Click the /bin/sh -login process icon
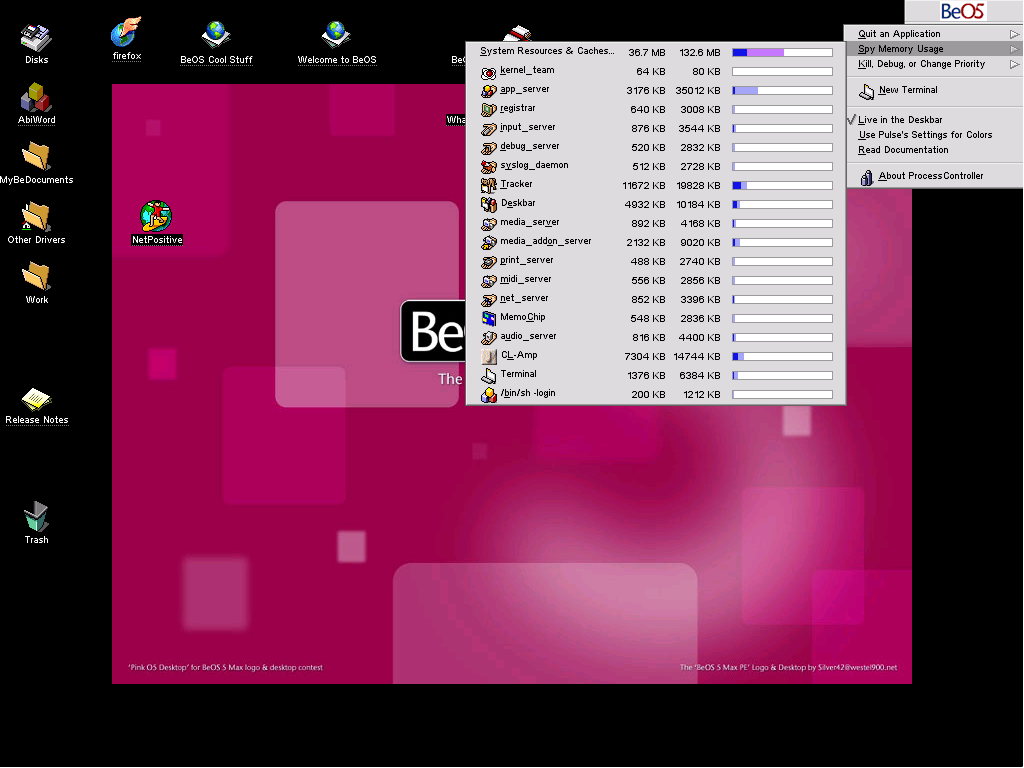Screen dimensions: 1024x768 [x=488, y=394]
